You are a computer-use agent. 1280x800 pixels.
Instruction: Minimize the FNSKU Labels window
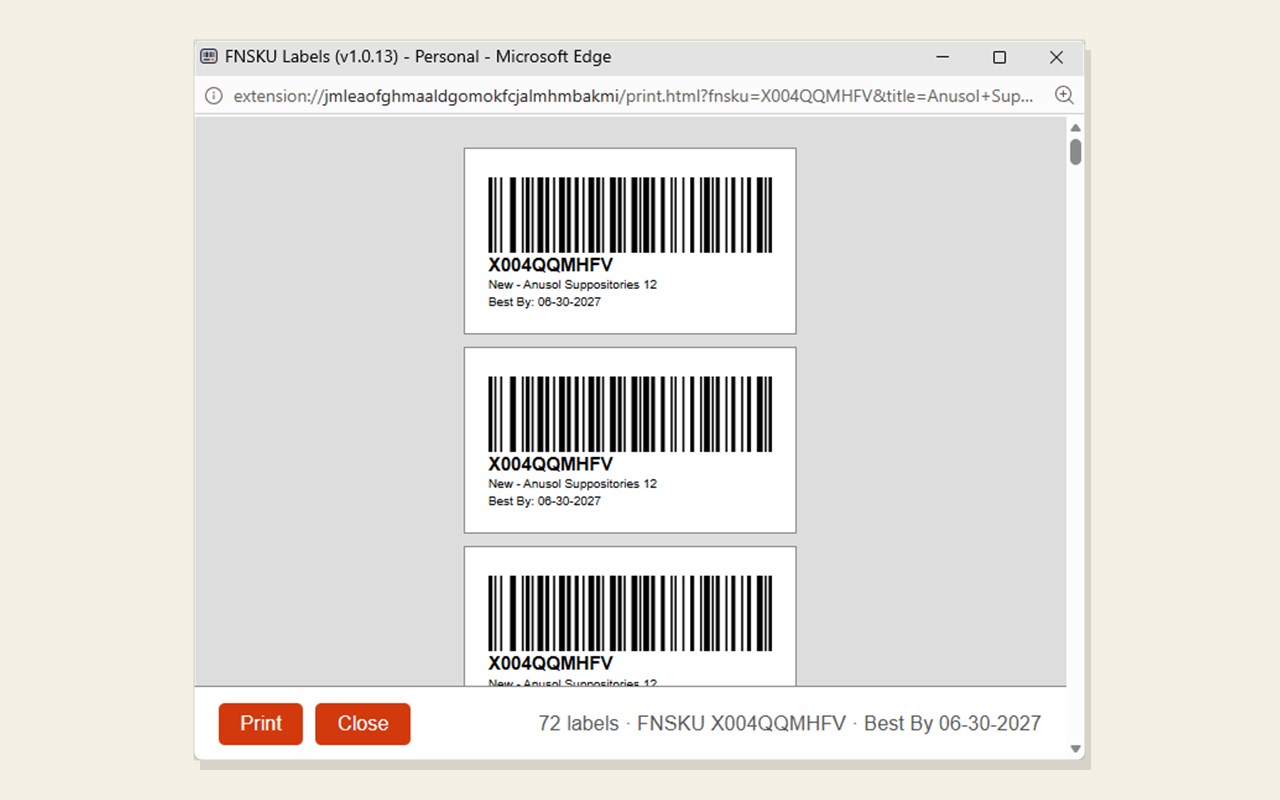pos(942,57)
